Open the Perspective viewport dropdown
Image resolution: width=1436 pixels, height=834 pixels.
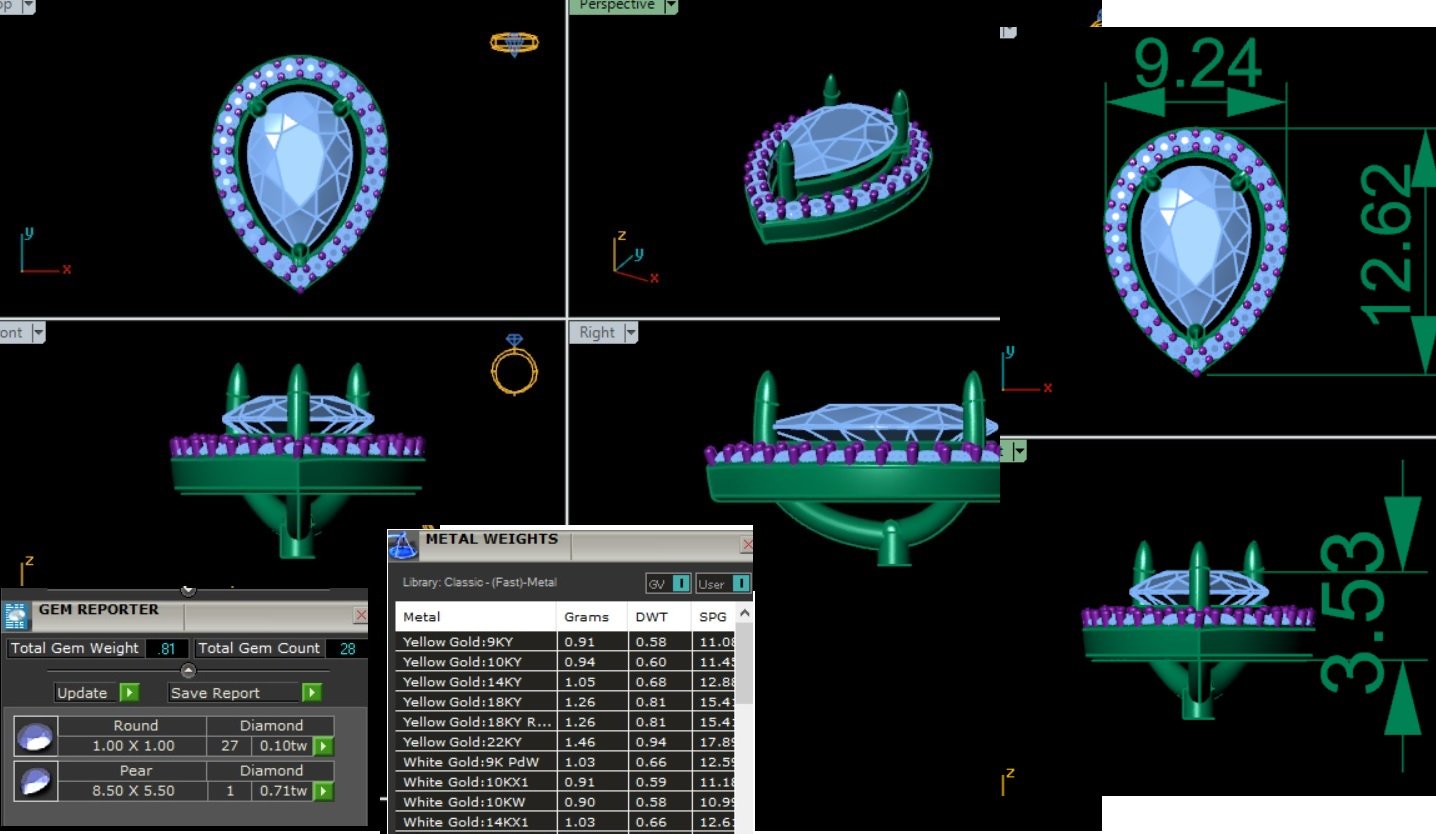671,6
